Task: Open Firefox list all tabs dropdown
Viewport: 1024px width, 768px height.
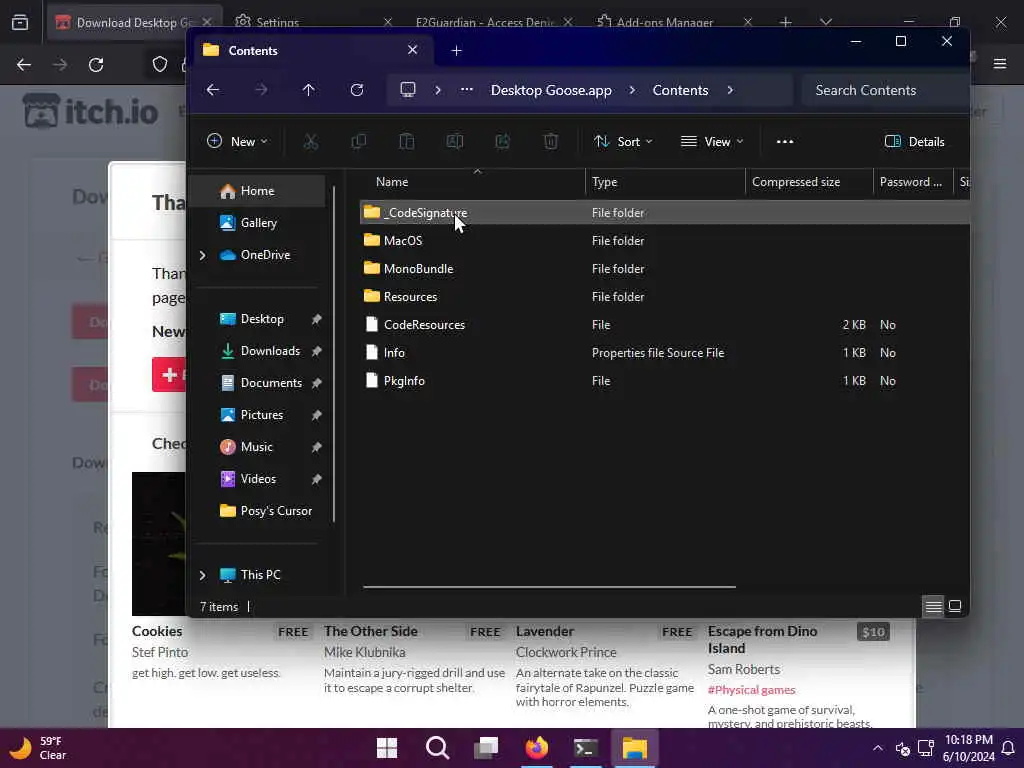Action: pyautogui.click(x=826, y=22)
